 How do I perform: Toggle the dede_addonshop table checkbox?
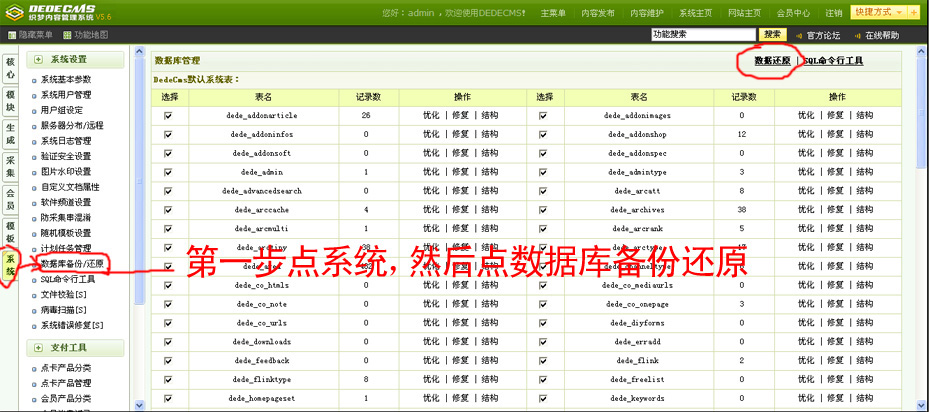click(x=543, y=135)
